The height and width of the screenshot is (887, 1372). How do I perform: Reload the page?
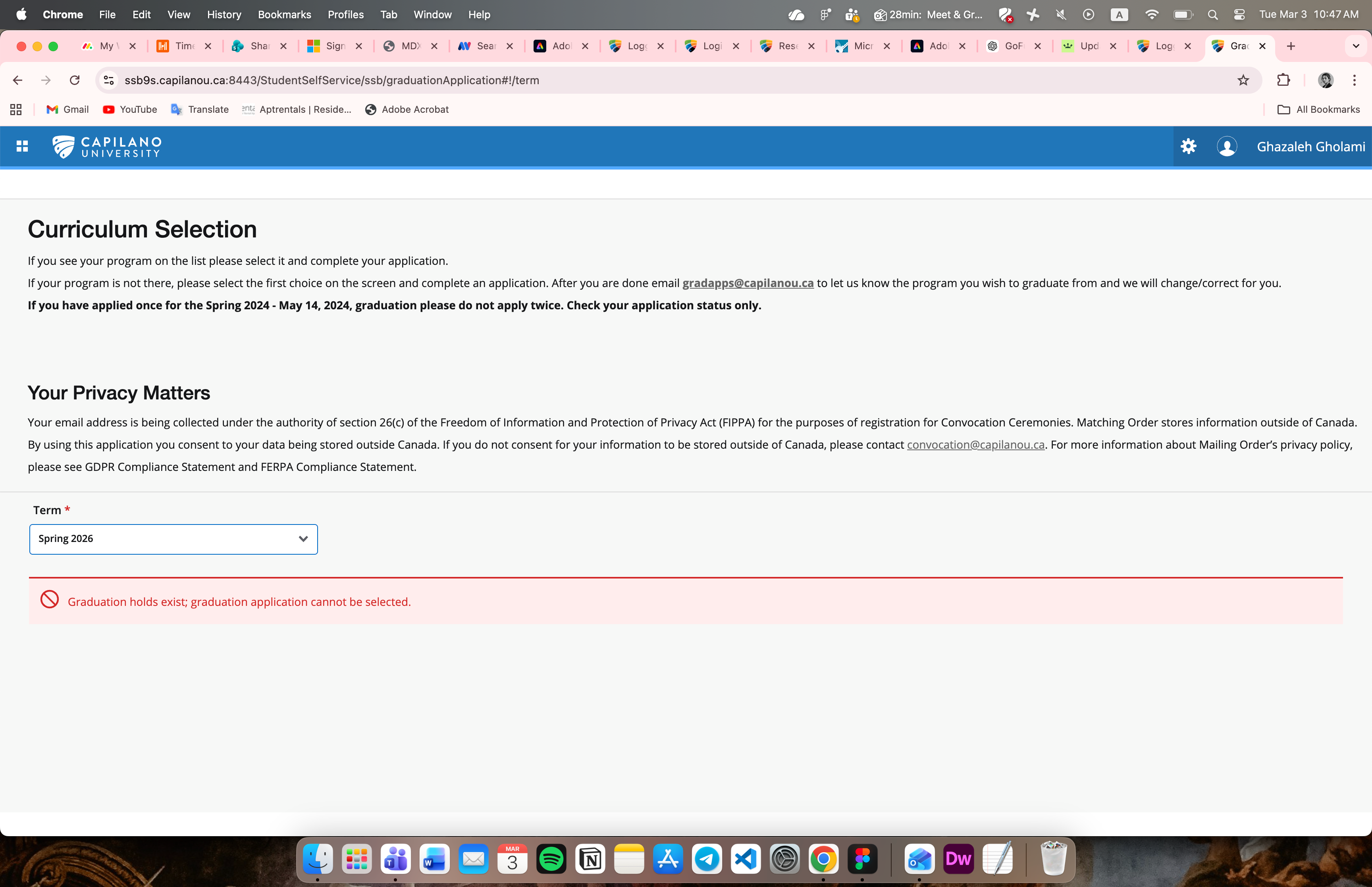coord(74,80)
